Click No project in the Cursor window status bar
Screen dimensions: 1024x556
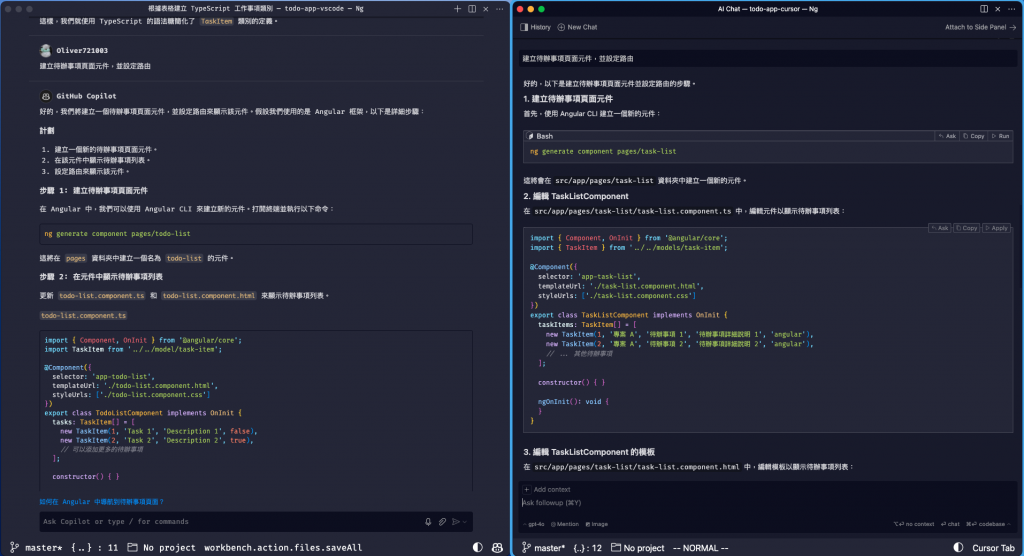637,548
